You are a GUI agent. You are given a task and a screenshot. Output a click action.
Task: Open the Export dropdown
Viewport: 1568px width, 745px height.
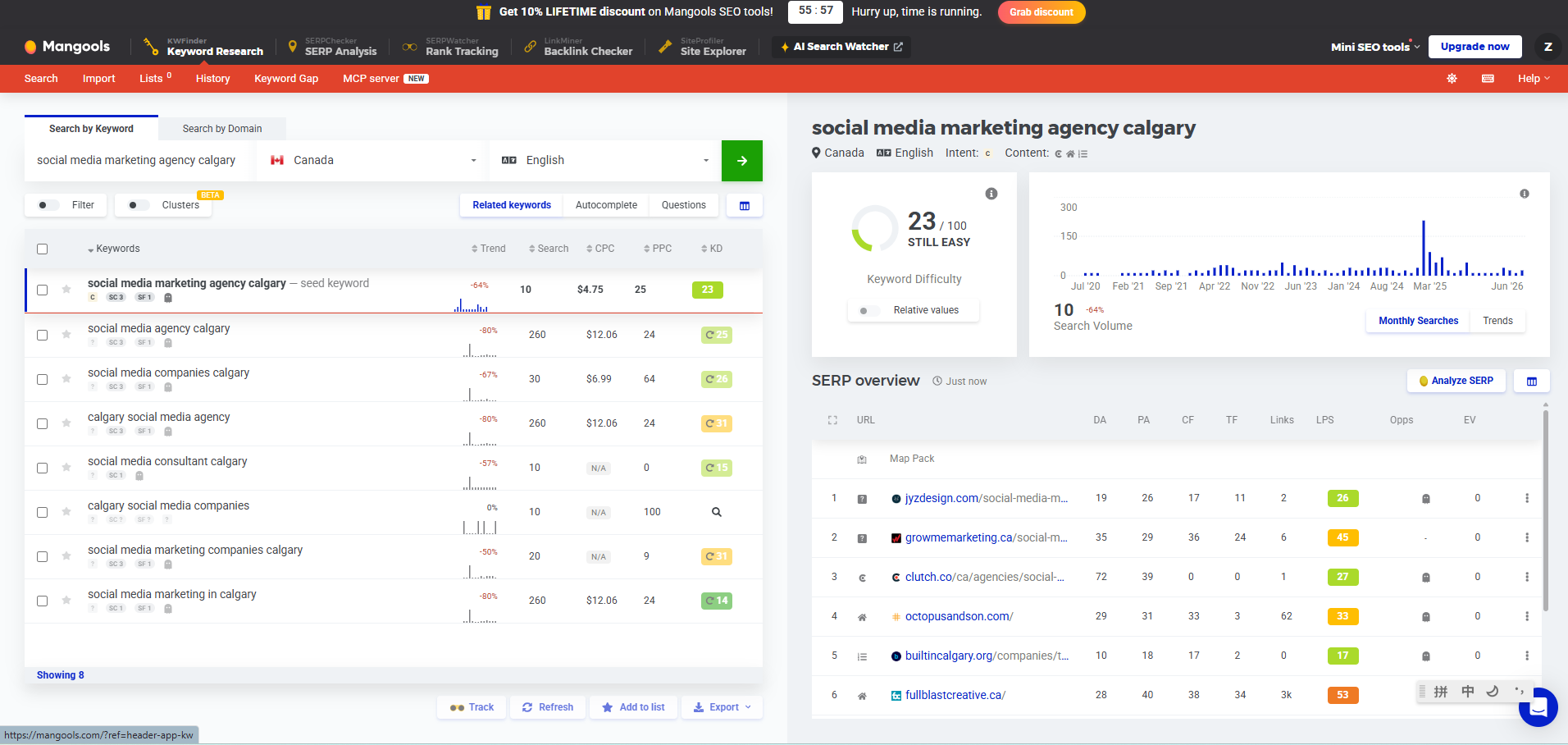722,707
